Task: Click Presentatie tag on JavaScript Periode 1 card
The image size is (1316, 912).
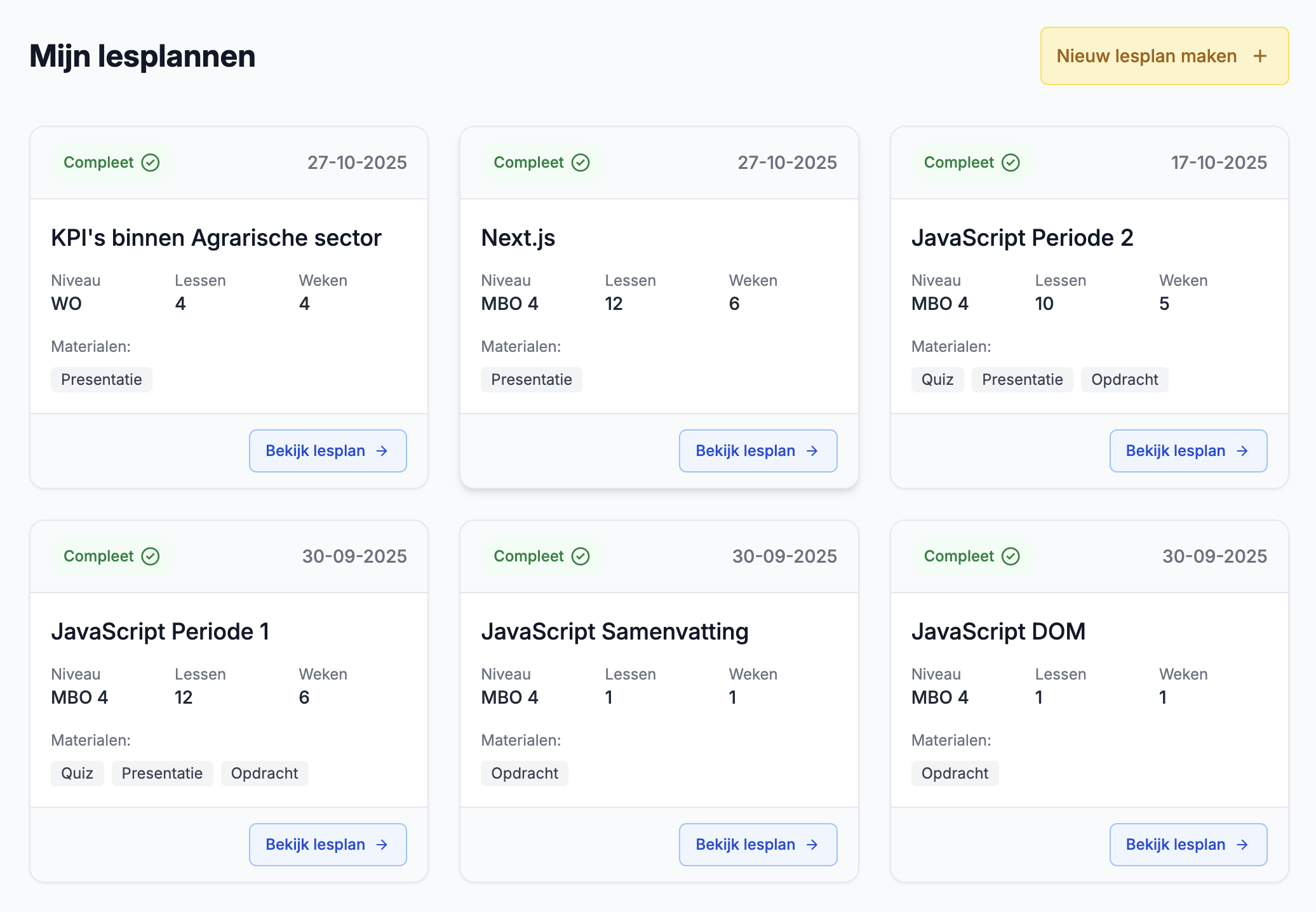Action: [x=162, y=774]
